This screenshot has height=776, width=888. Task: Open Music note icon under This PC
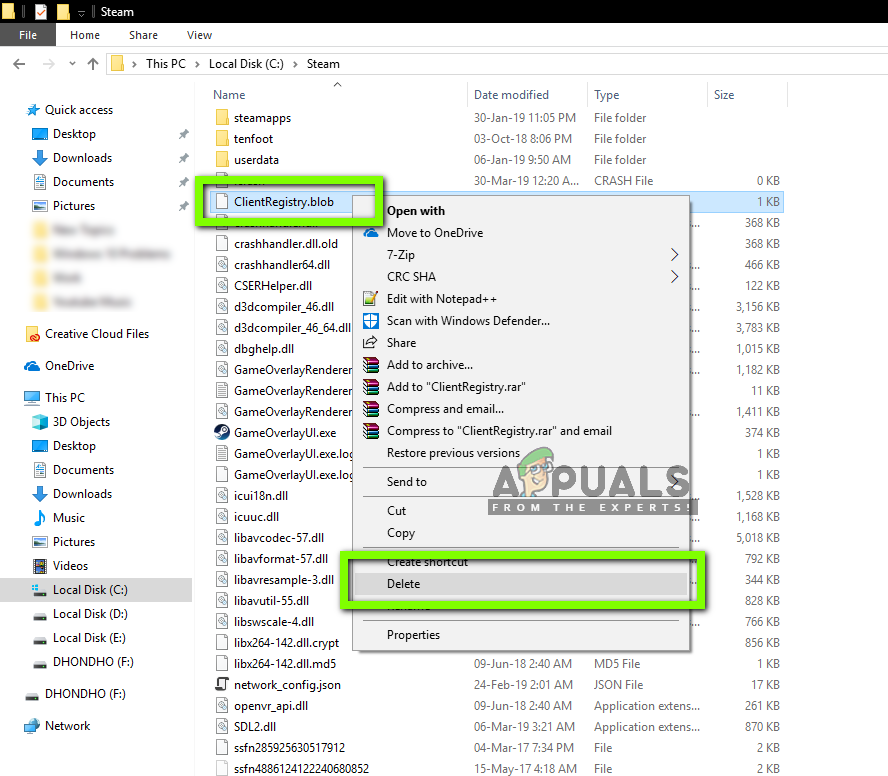tap(40, 518)
